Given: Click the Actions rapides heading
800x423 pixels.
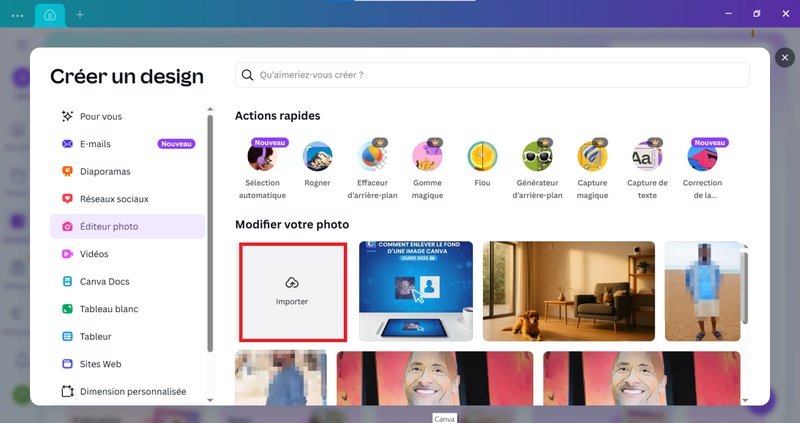Looking at the screenshot, I should 278,116.
